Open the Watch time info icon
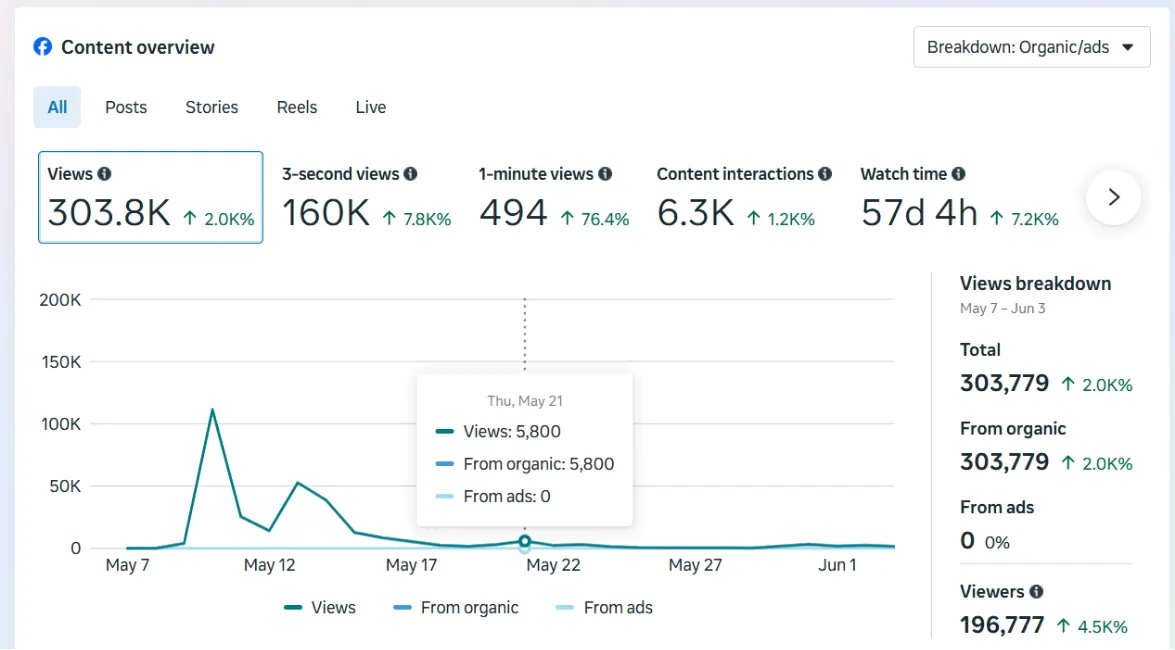The width and height of the screenshot is (1175, 650). pos(958,174)
